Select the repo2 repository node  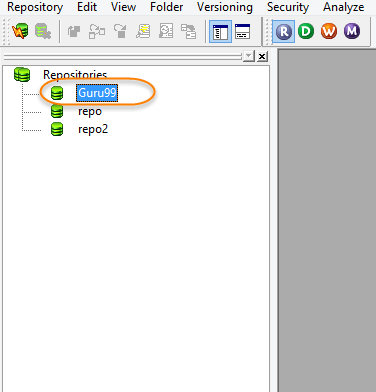pos(93,129)
